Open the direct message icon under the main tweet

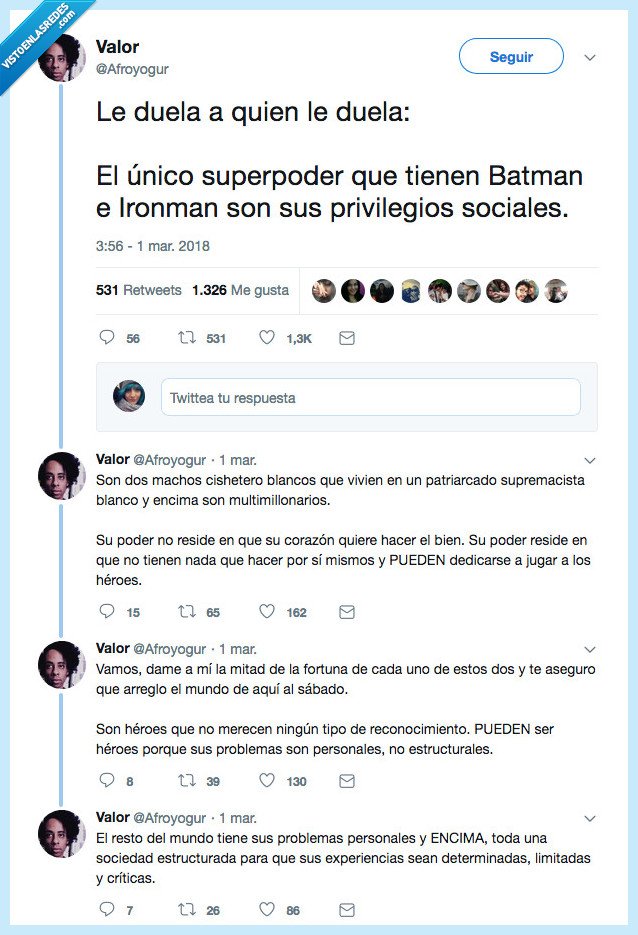[x=346, y=338]
